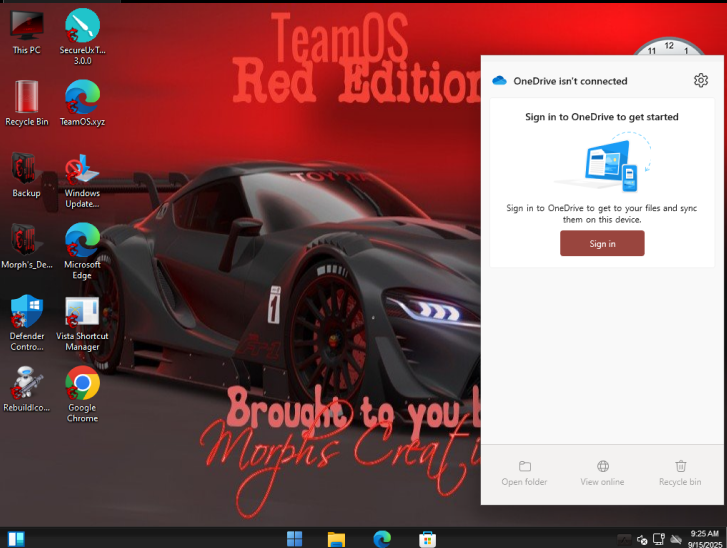Select the RebuildIco... desktop shortcut
Viewport: 727px width, 548px height.
pyautogui.click(x=26, y=389)
